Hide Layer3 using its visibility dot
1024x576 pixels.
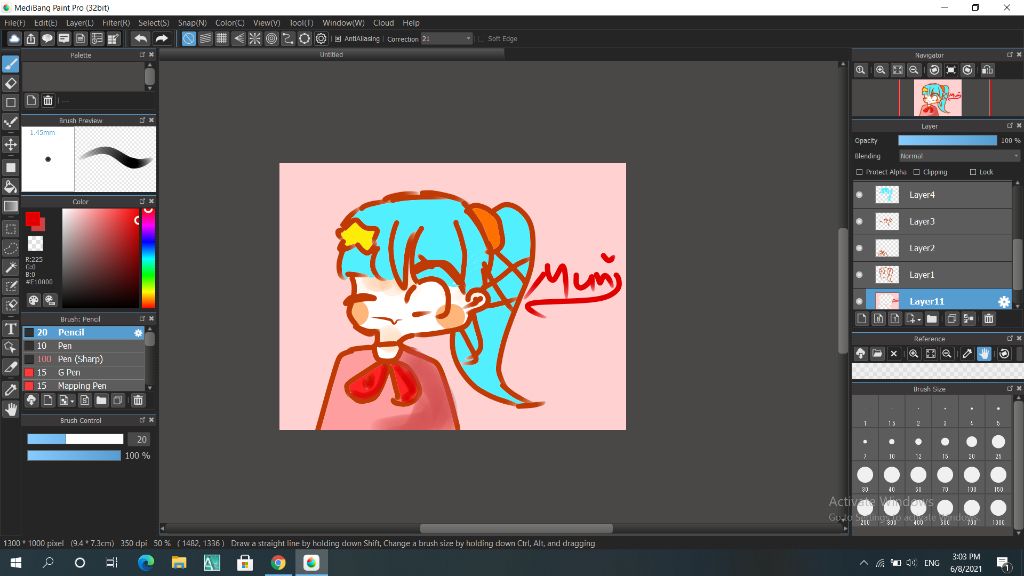point(859,221)
